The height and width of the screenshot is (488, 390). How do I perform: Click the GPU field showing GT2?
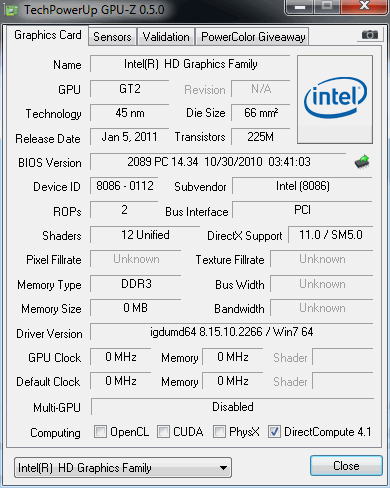point(129,89)
